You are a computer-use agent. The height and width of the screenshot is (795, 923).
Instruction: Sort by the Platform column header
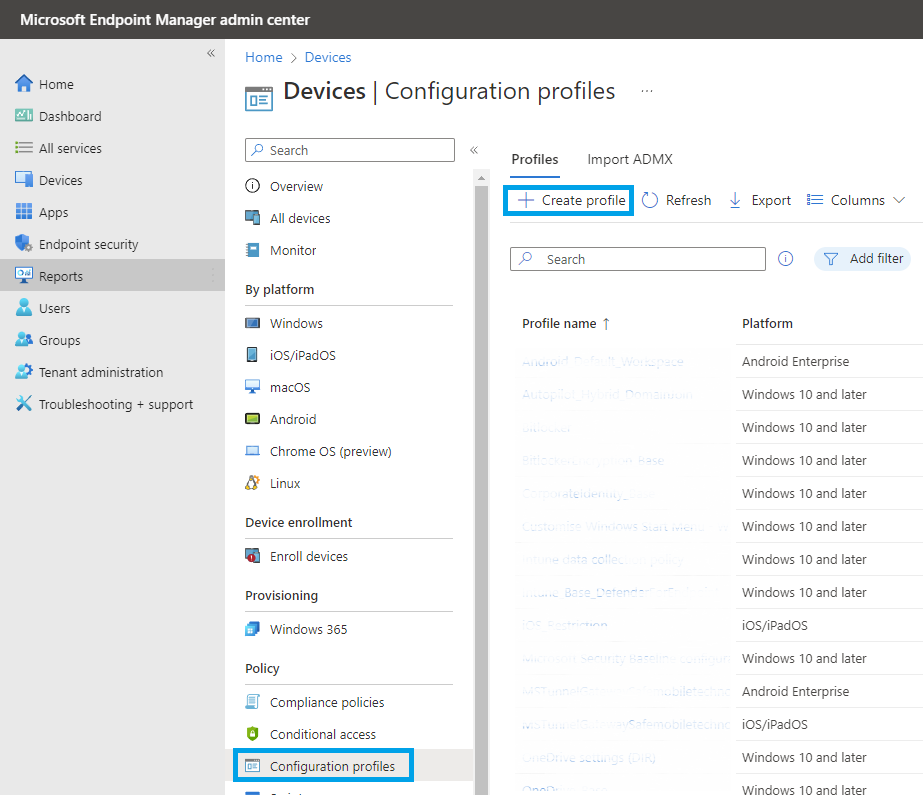click(x=767, y=324)
